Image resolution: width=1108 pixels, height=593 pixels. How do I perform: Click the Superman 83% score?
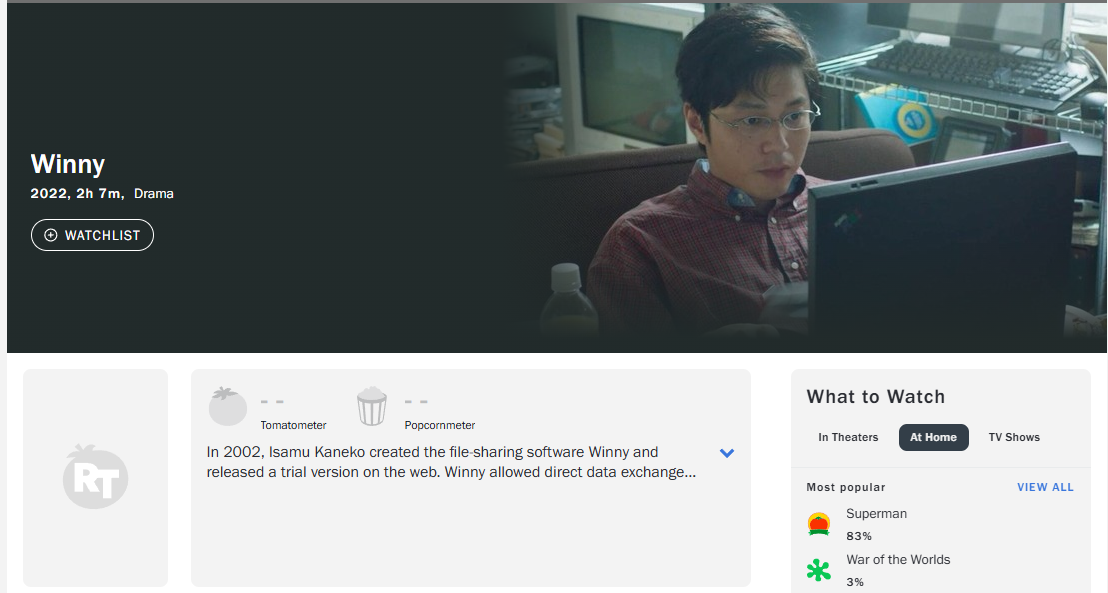coord(859,536)
